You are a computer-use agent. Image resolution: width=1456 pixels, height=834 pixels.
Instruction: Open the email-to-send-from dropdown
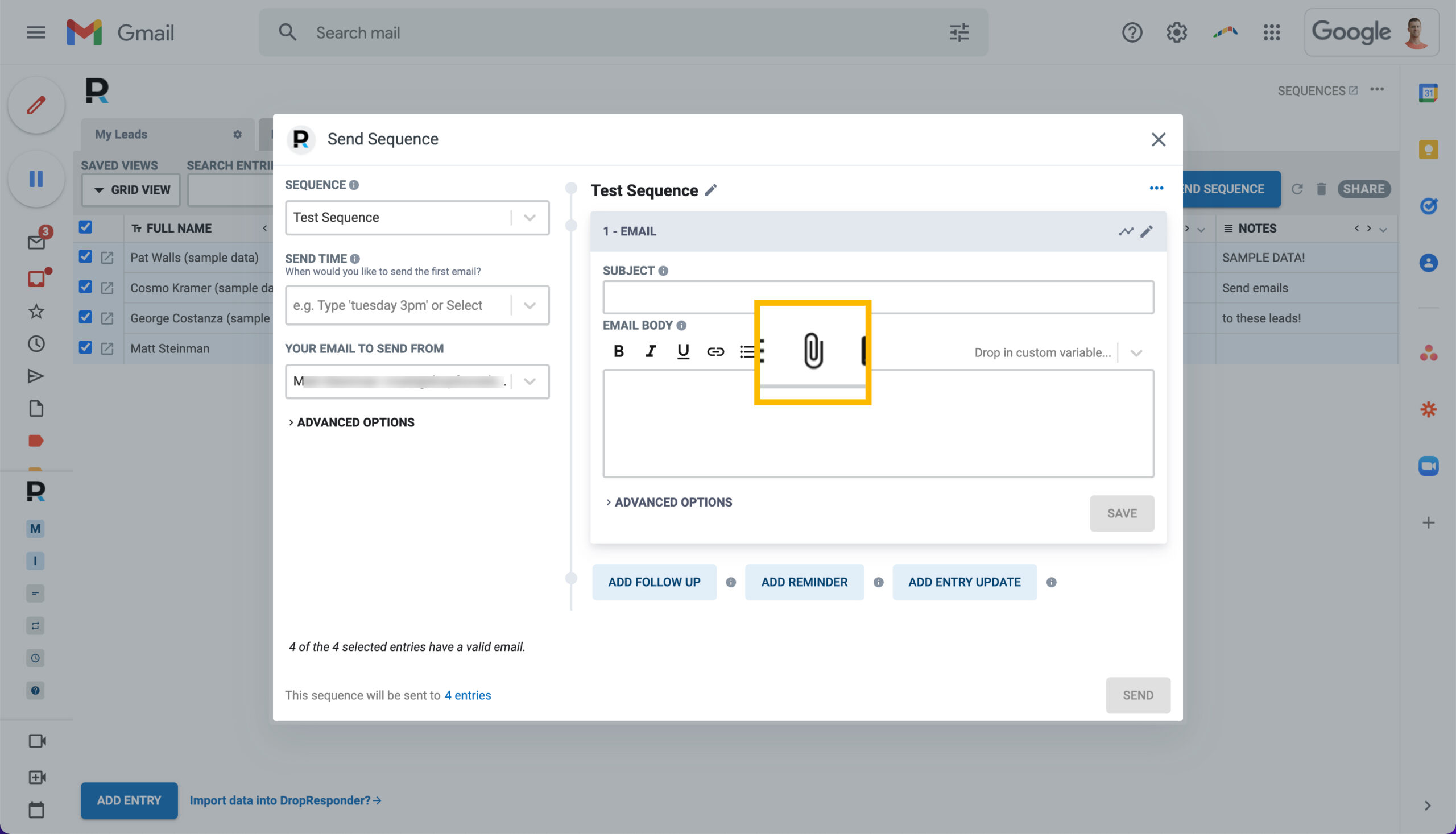point(417,381)
